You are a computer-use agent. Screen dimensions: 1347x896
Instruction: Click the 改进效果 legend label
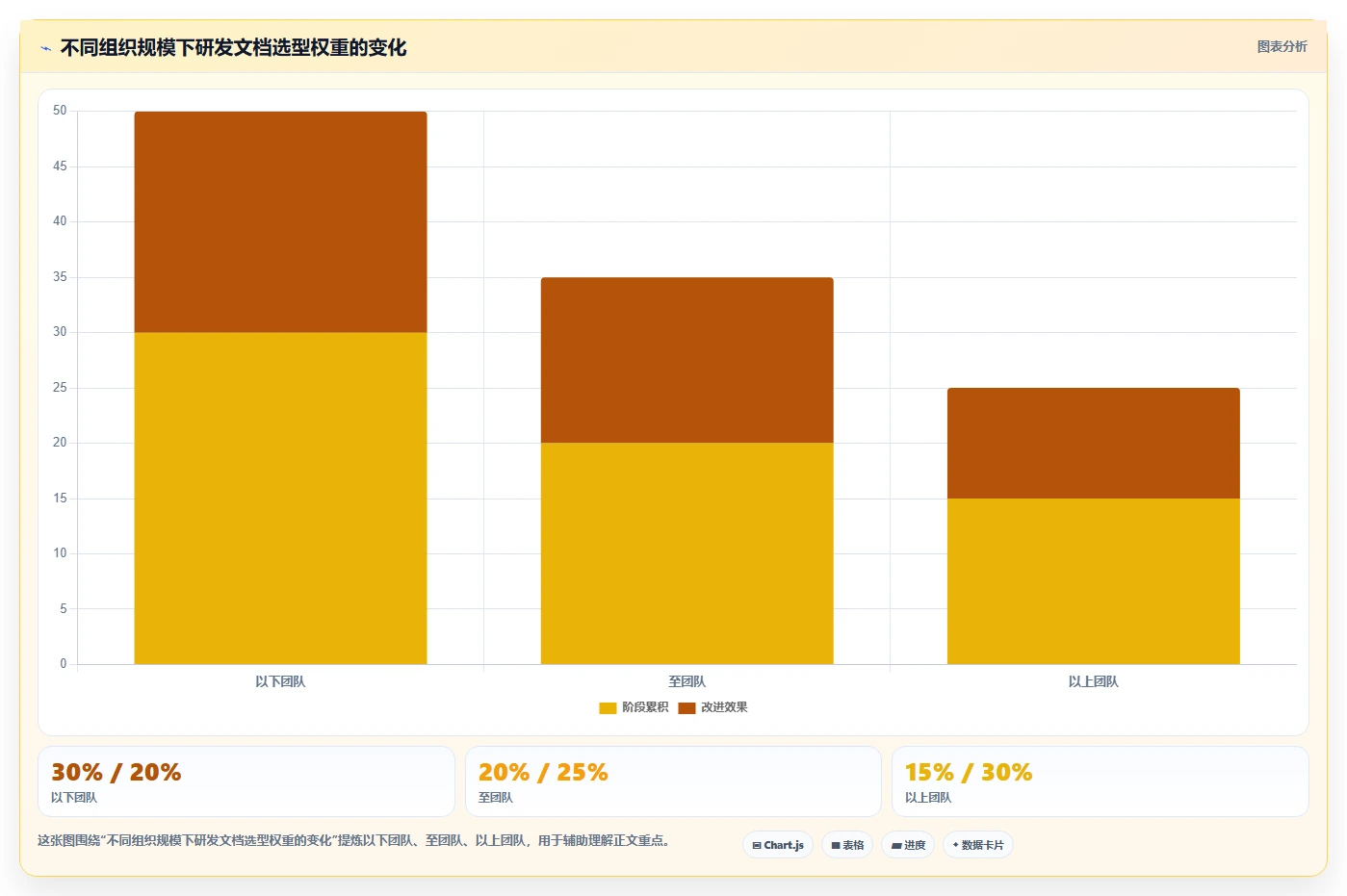click(724, 707)
